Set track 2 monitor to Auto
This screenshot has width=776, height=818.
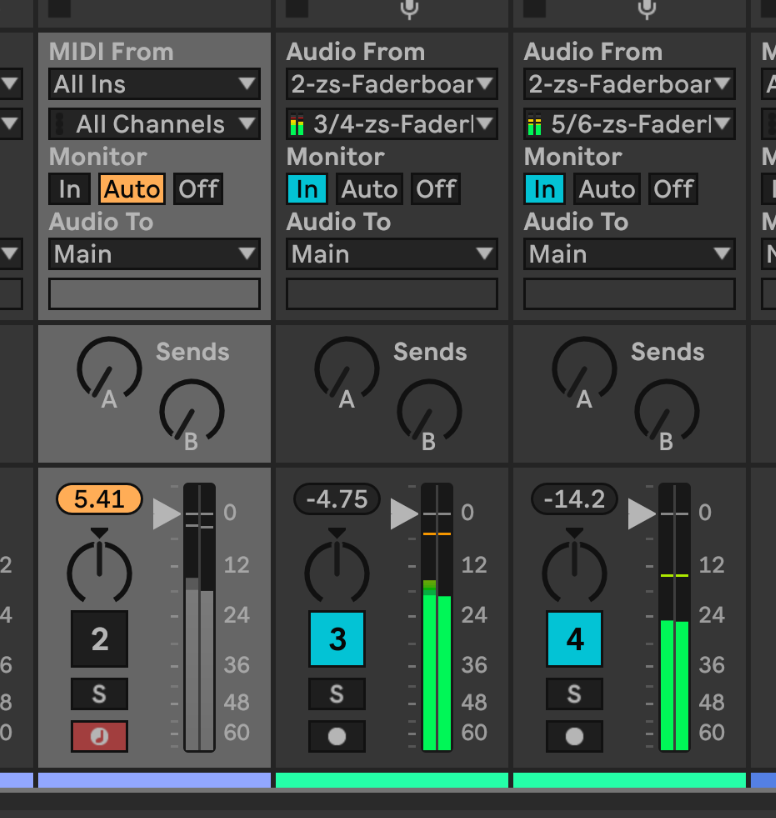pyautogui.click(x=132, y=189)
